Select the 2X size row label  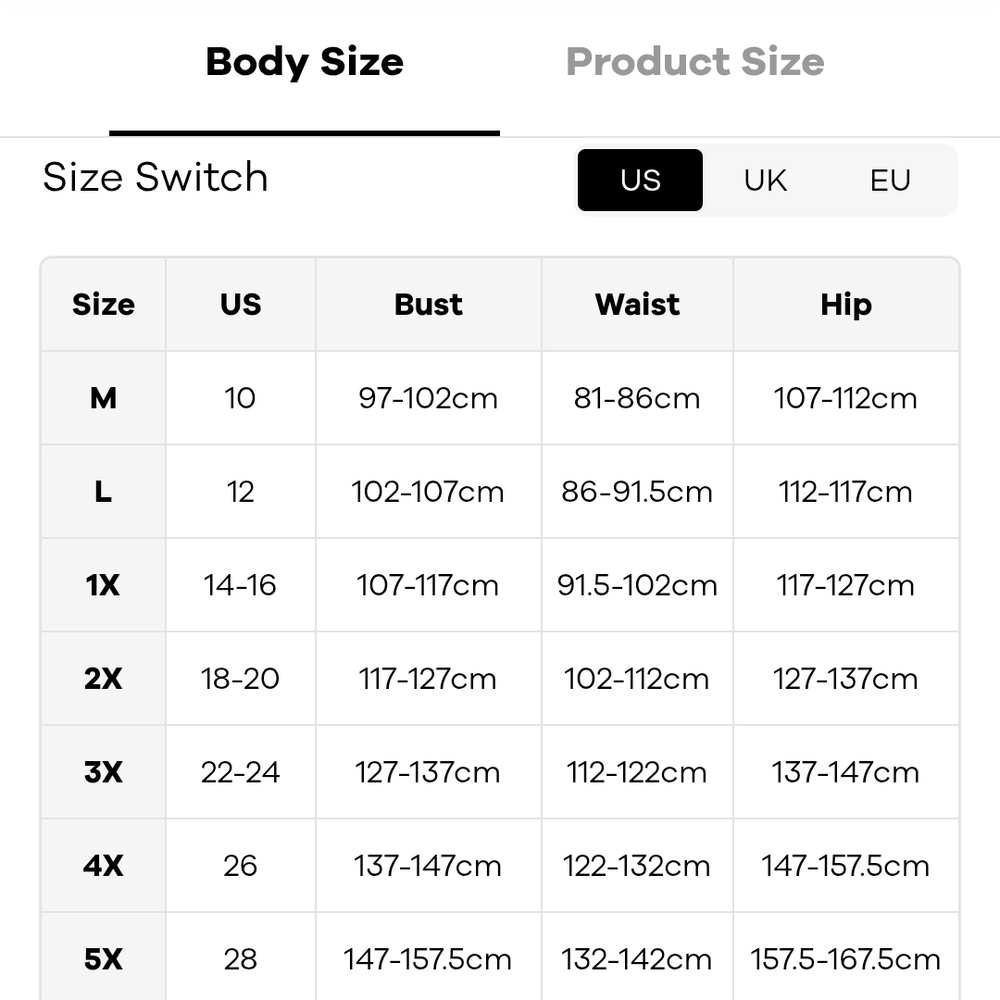pyautogui.click(x=103, y=679)
